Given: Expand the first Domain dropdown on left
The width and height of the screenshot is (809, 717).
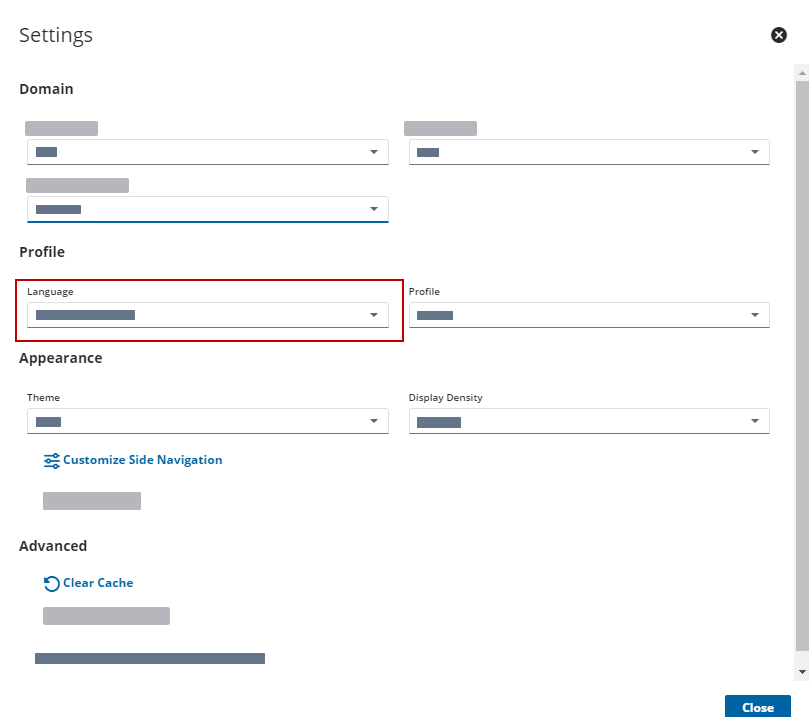Looking at the screenshot, I should tap(207, 152).
